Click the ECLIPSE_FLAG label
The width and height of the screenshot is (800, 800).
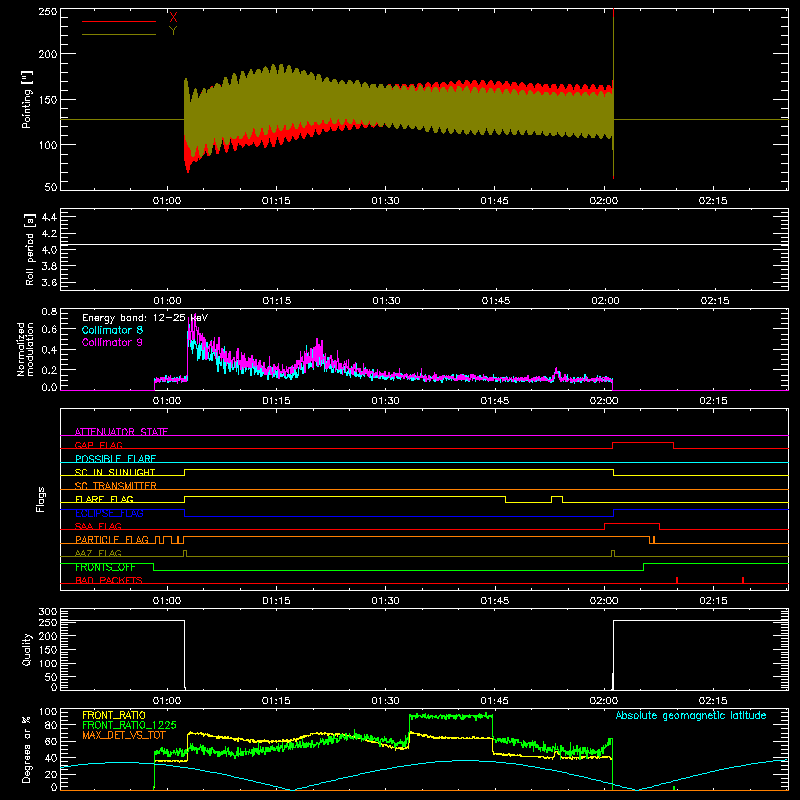(x=109, y=513)
